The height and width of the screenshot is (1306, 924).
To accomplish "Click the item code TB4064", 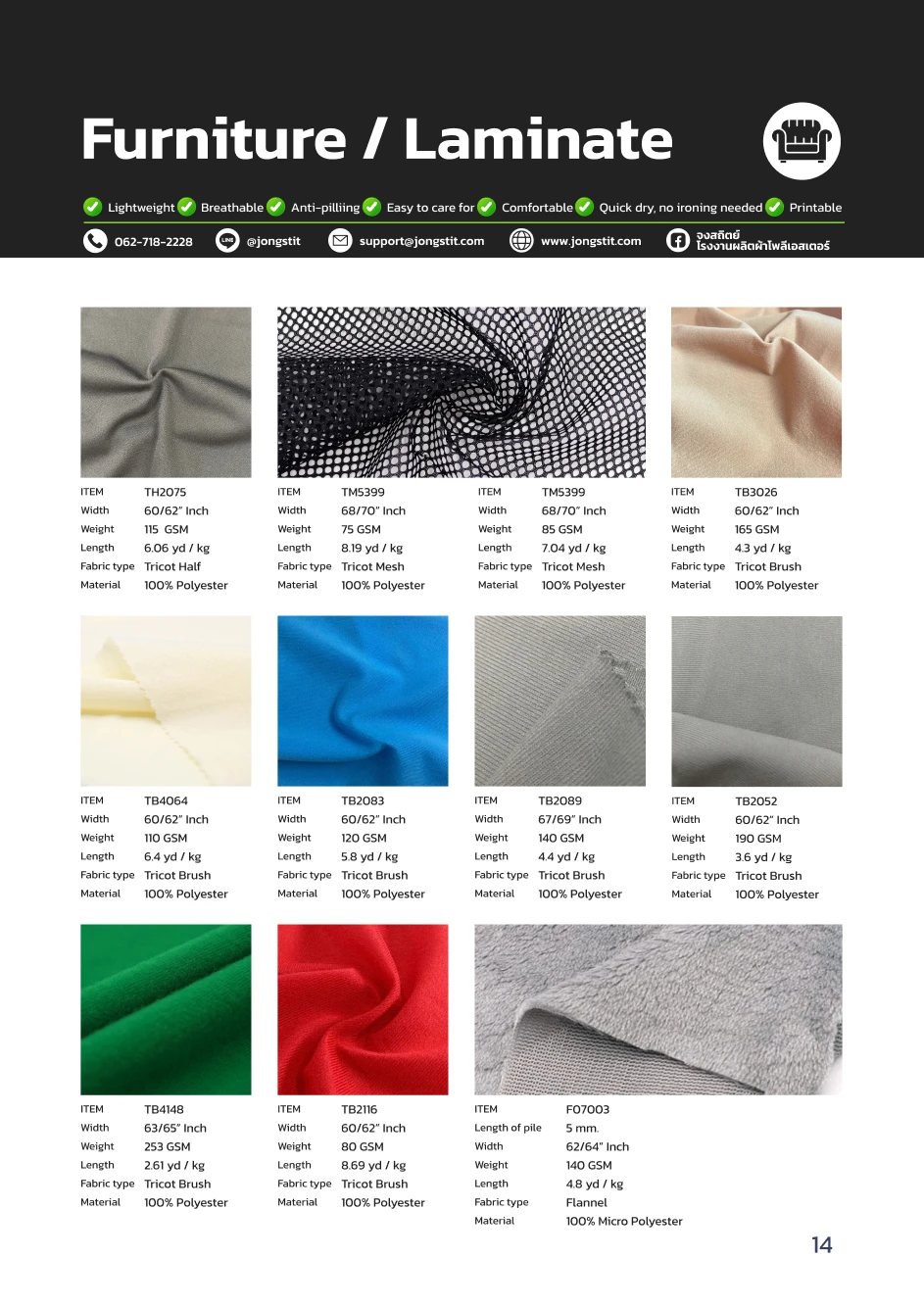I will click(166, 800).
